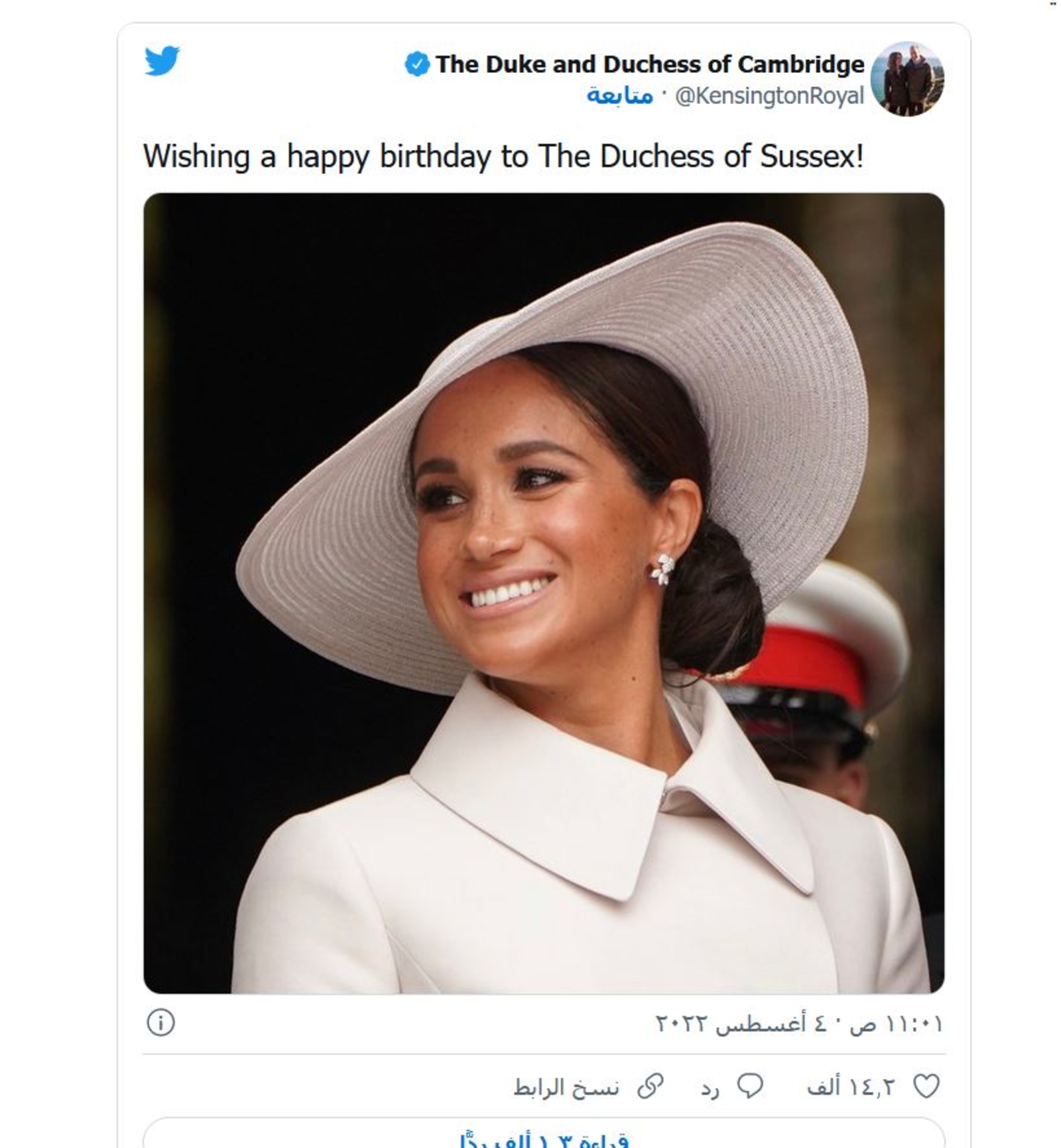The height and width of the screenshot is (1148, 1061).
Task: Click the blue verified badge
Action: click(416, 64)
